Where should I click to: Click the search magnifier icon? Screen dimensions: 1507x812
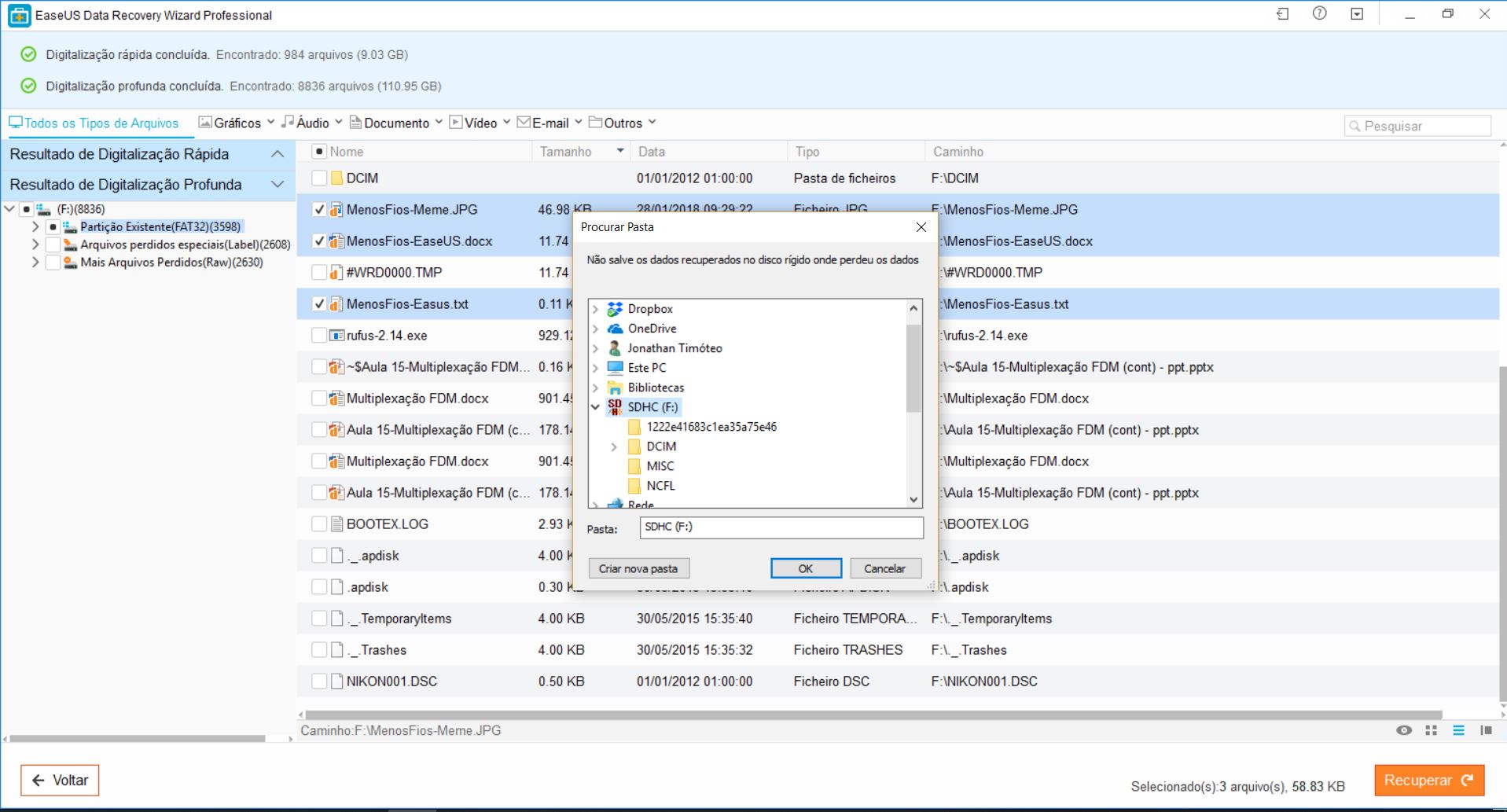coord(1354,126)
